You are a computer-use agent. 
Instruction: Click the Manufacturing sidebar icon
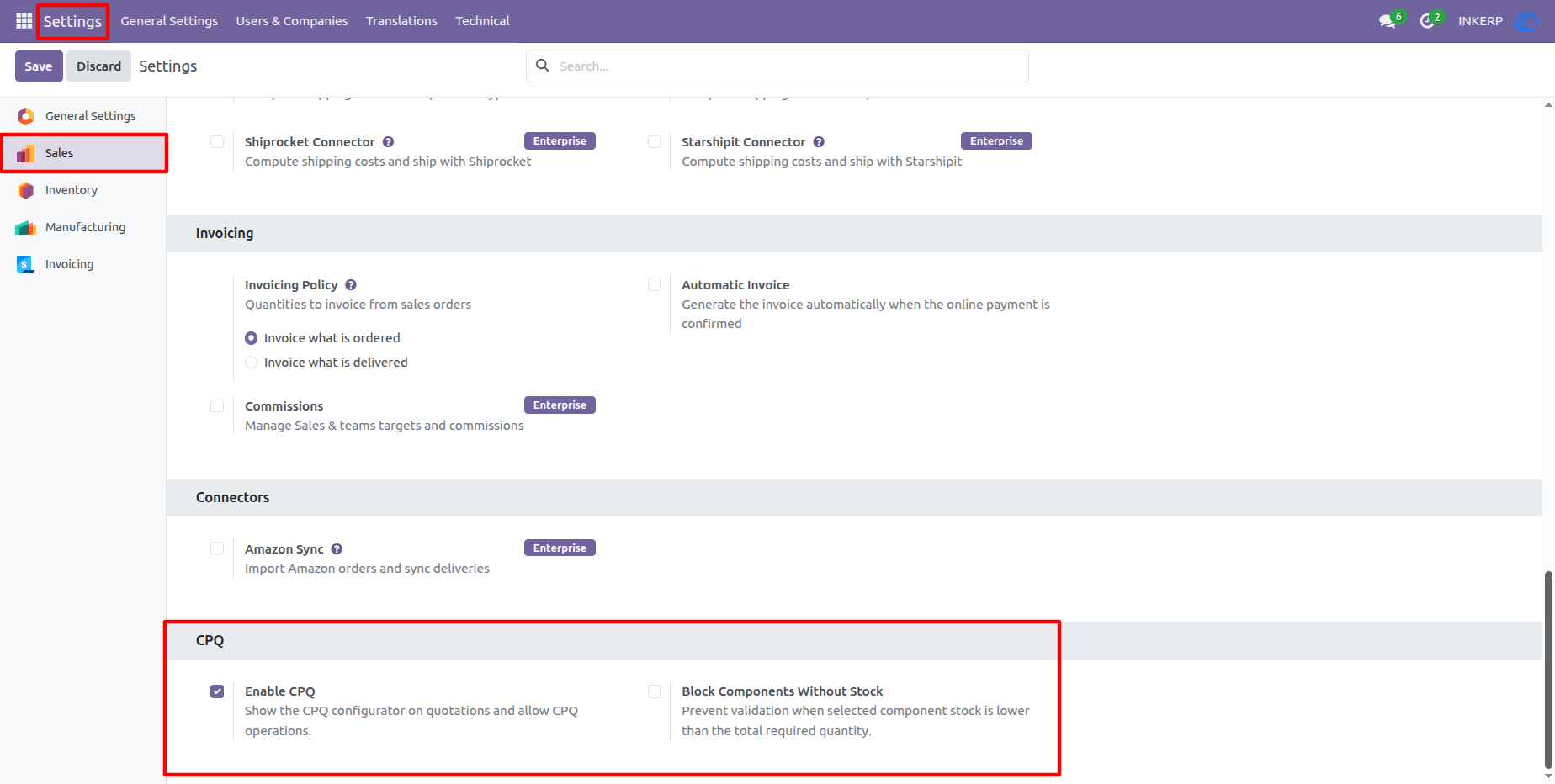pos(26,227)
